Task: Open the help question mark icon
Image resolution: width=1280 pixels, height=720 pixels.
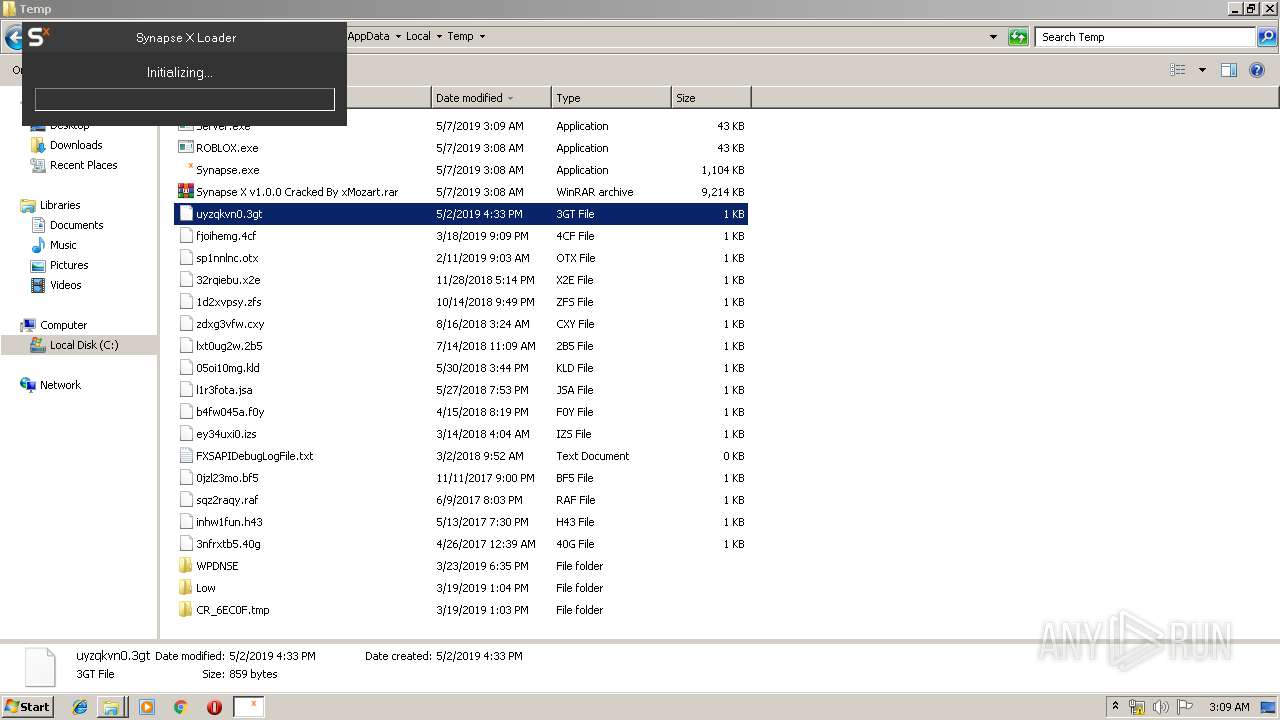Action: click(1258, 70)
